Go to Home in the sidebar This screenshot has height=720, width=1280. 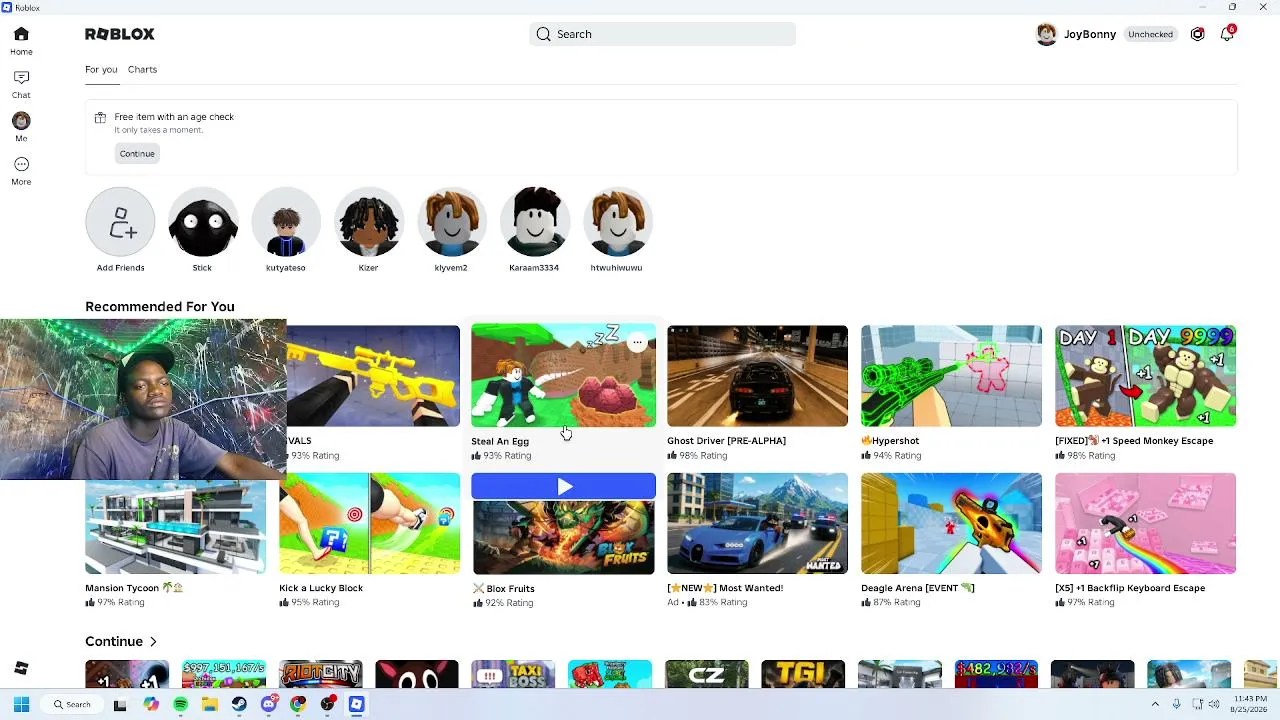coord(21,41)
